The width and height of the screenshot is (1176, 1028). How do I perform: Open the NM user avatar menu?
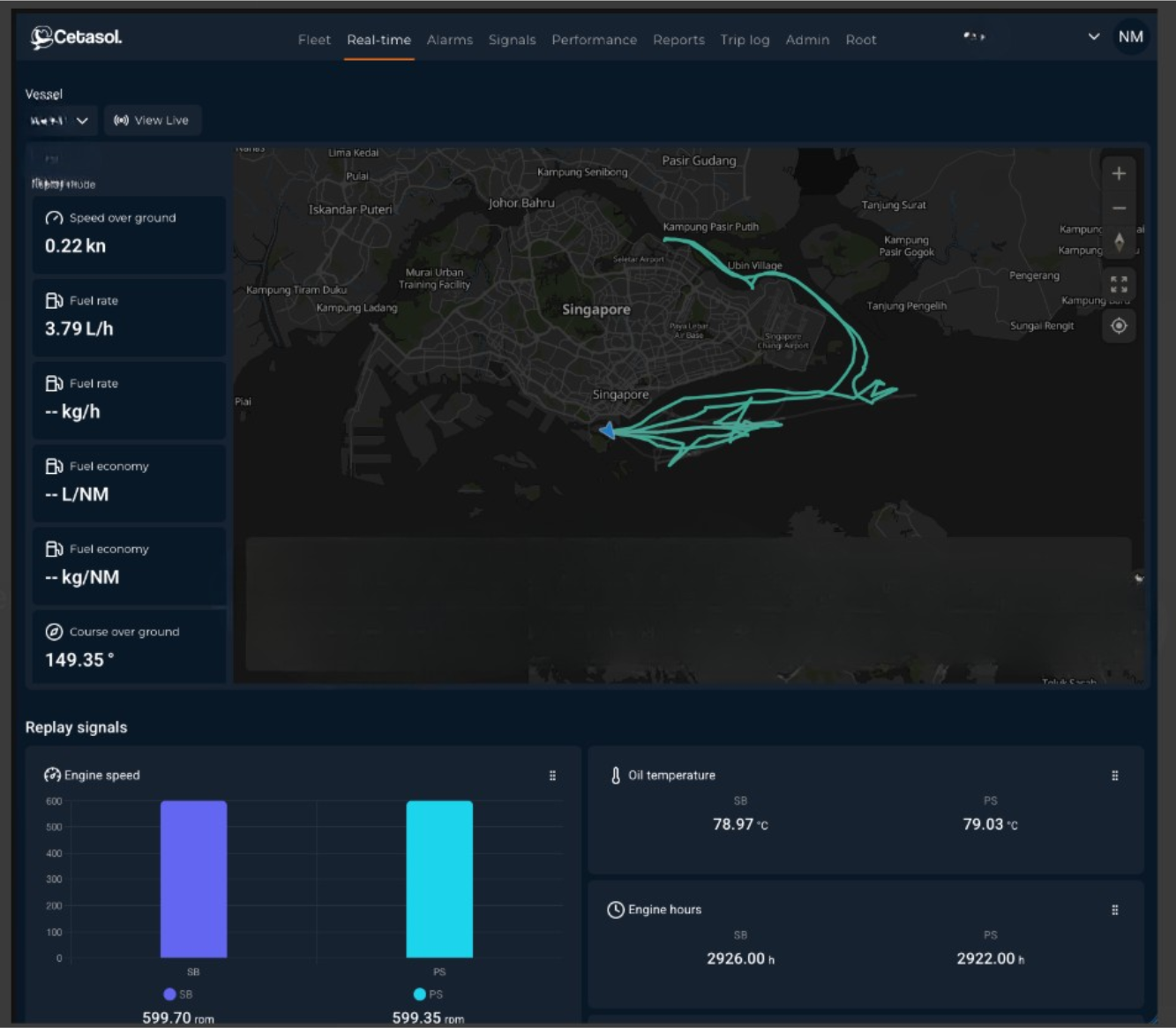tap(1131, 37)
